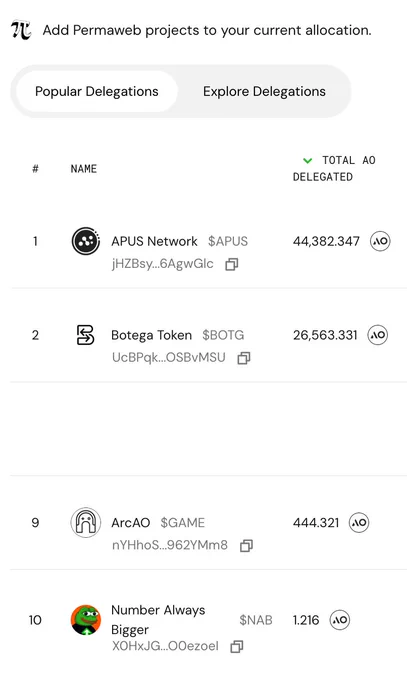Click the AO token icon beside 444.321
The width and height of the screenshot is (407, 680).
[359, 522]
